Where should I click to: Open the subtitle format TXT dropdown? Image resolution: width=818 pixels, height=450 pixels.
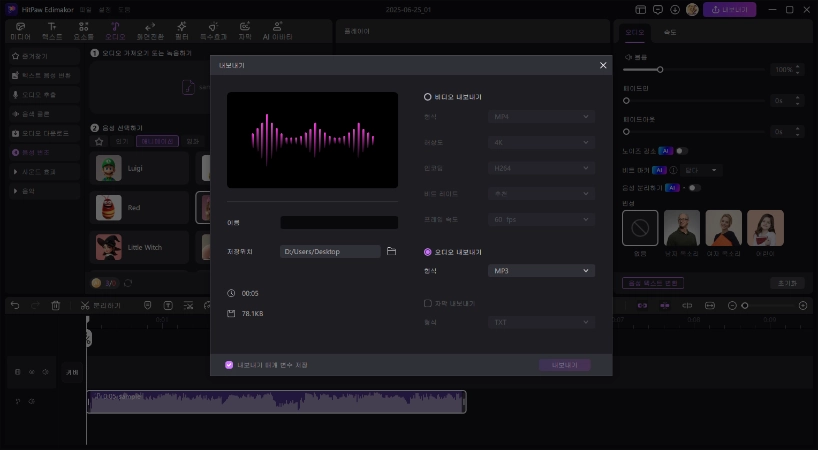[x=541, y=322]
